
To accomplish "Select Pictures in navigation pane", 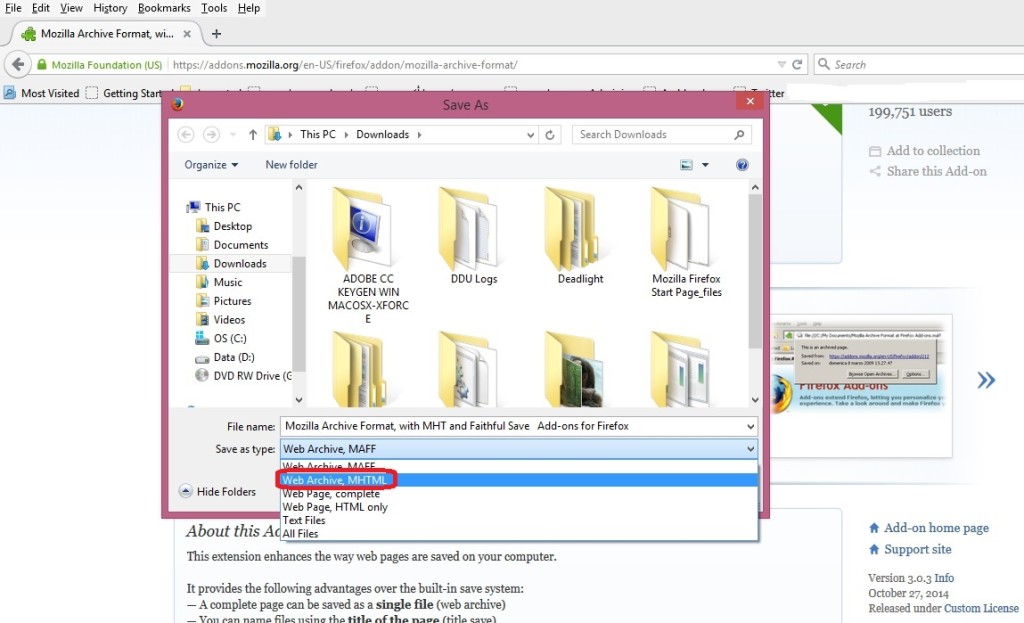I will [x=223, y=301].
